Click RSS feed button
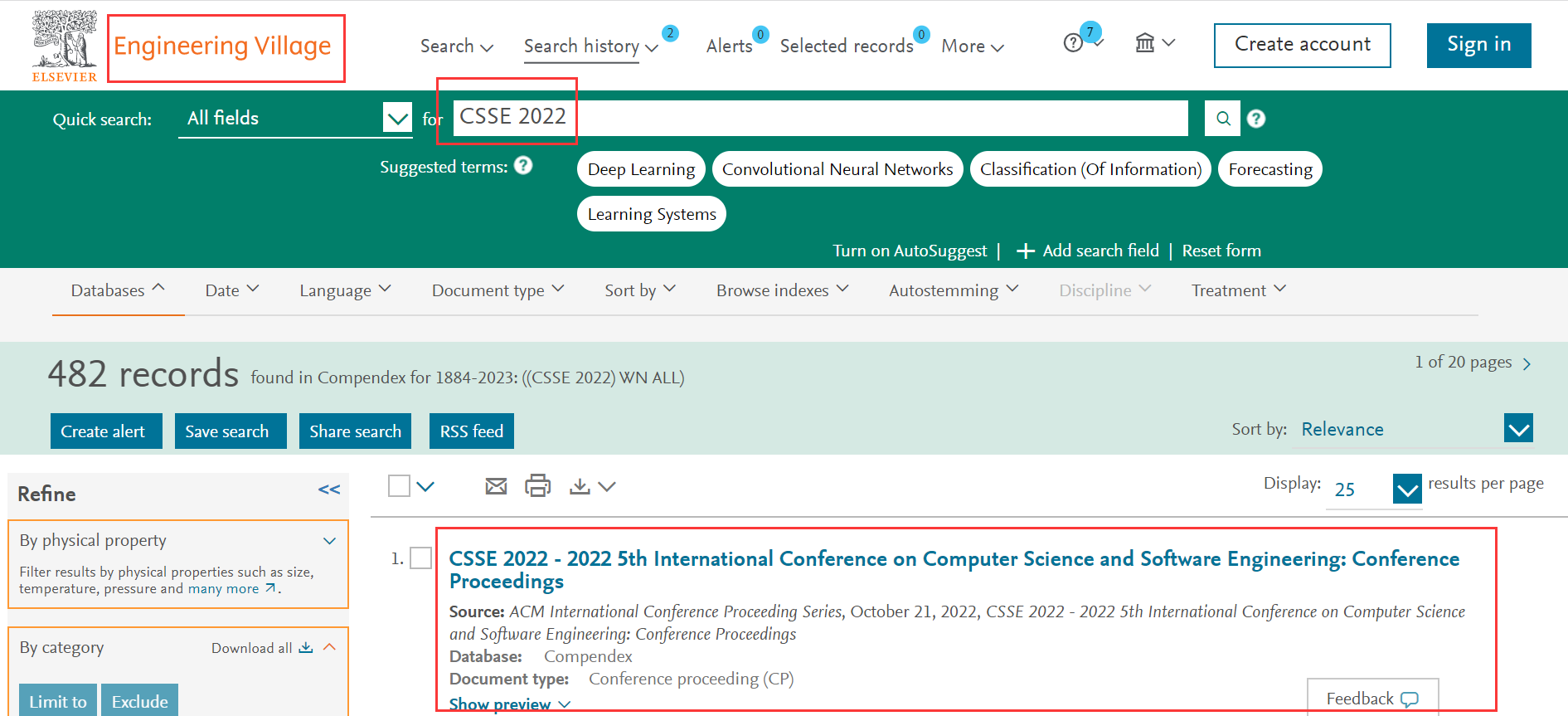The height and width of the screenshot is (716, 1568). click(472, 431)
